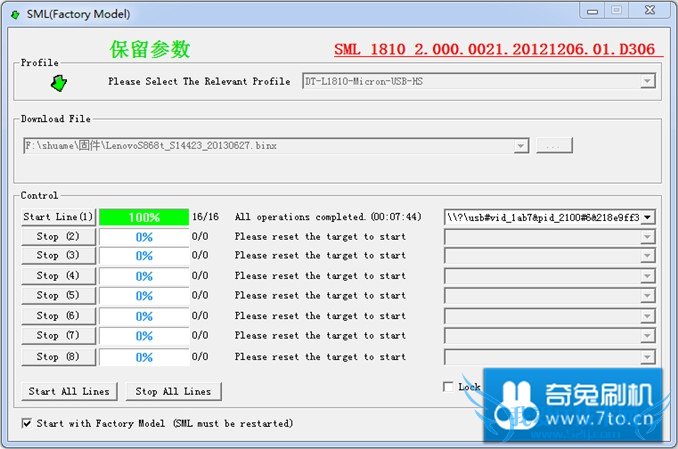Screen dimensions: 678x449
Task: Click the Stop (5) button
Action: click(58, 295)
